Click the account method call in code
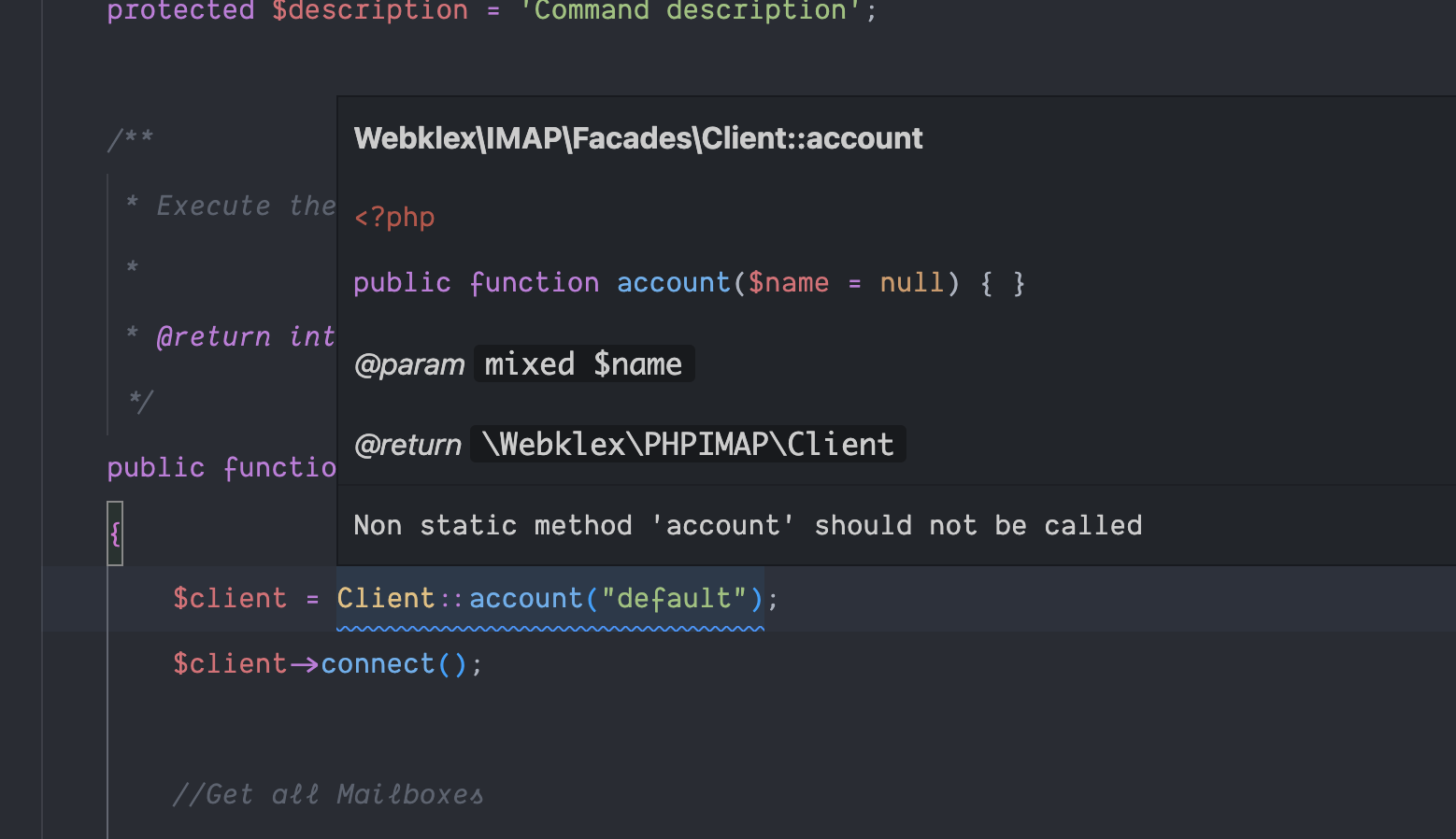Viewport: 1456px width, 839px height. pos(525,598)
